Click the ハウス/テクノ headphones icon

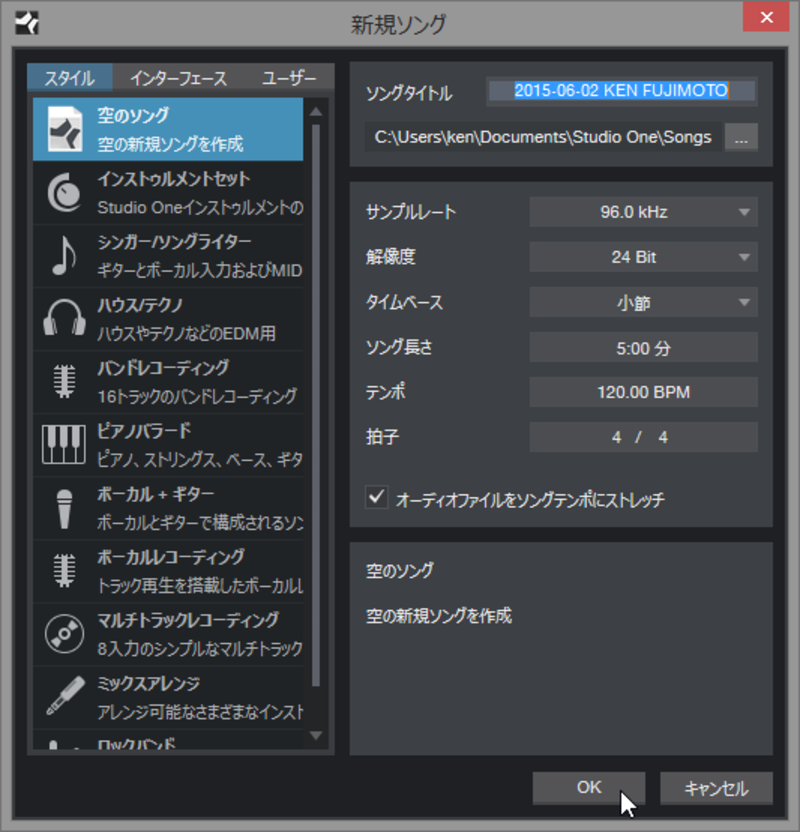coord(64,318)
